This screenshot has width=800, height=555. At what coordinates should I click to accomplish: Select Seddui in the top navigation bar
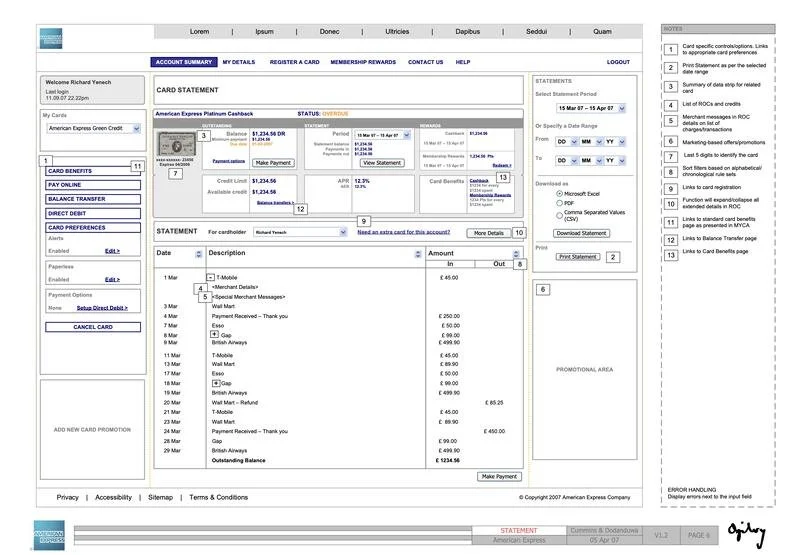pyautogui.click(x=536, y=32)
